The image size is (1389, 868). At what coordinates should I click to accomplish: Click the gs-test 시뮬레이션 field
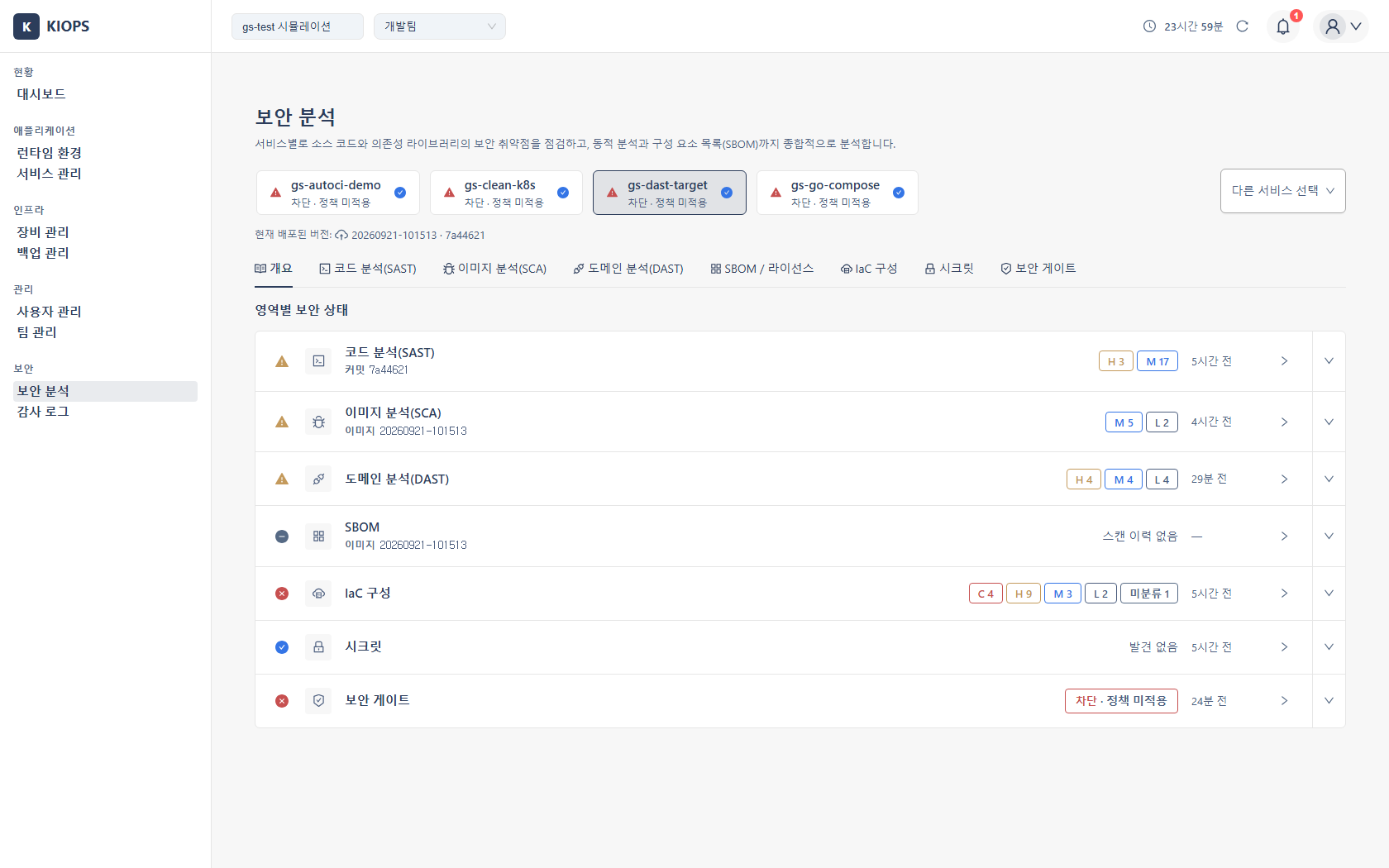click(298, 26)
